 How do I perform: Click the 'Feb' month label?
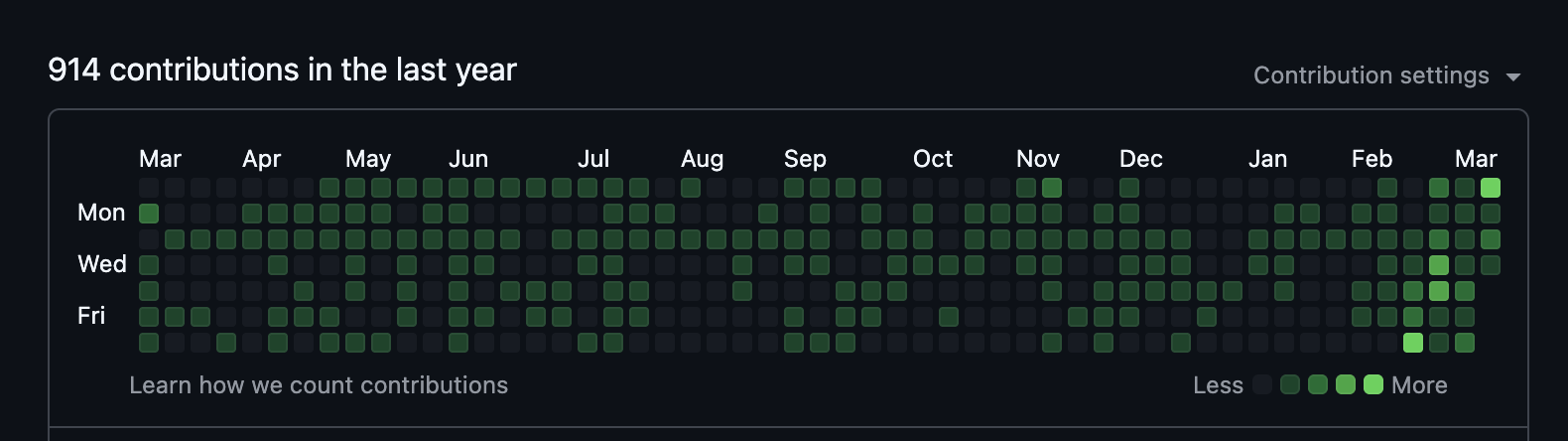click(x=1372, y=159)
